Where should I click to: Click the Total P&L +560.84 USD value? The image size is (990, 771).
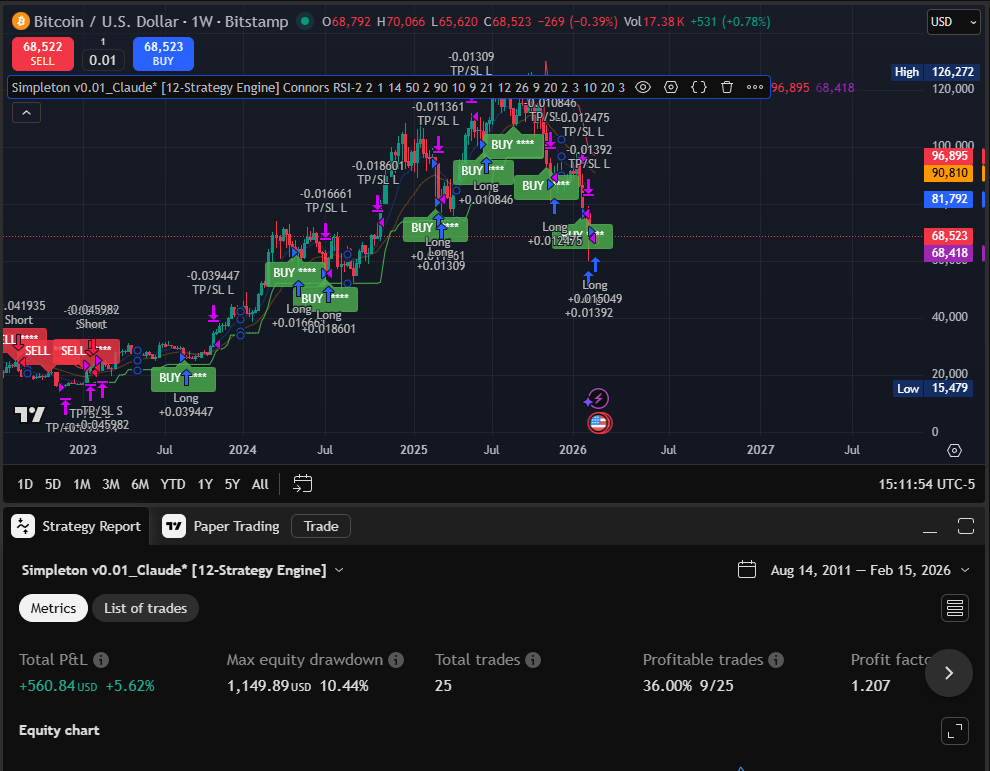pos(58,686)
